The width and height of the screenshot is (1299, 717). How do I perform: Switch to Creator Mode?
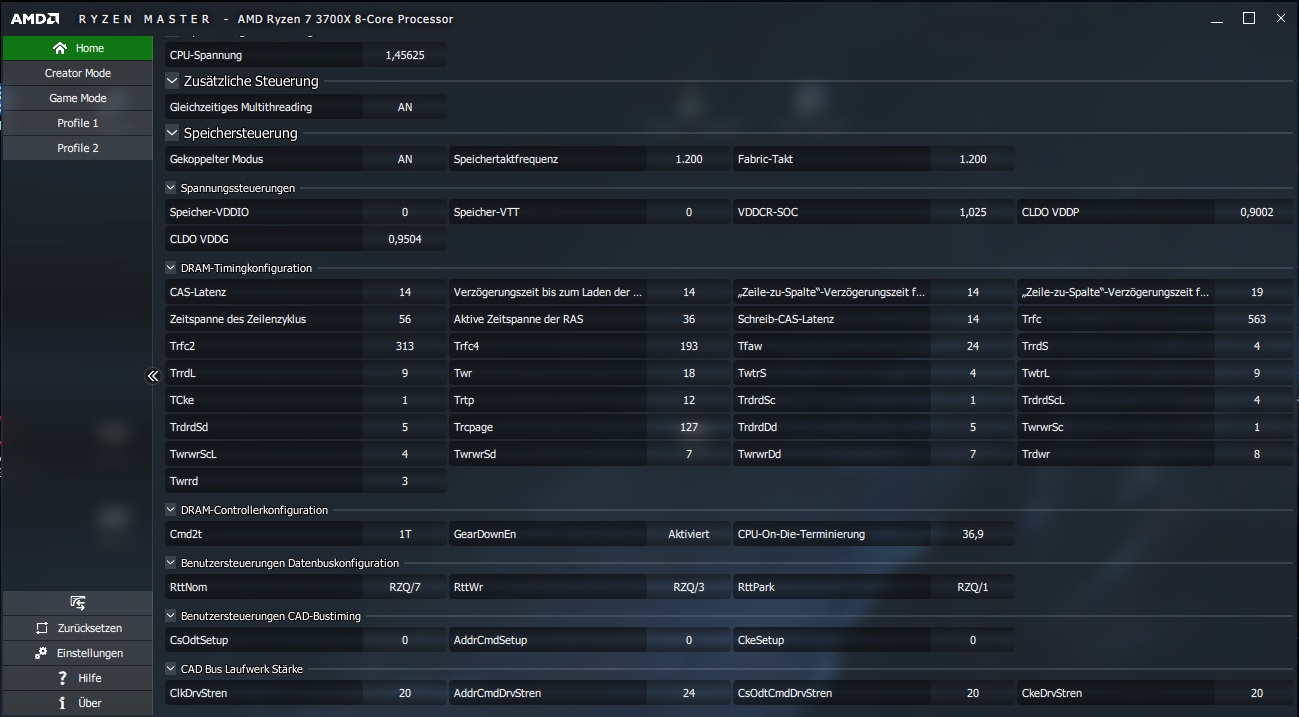tap(77, 73)
